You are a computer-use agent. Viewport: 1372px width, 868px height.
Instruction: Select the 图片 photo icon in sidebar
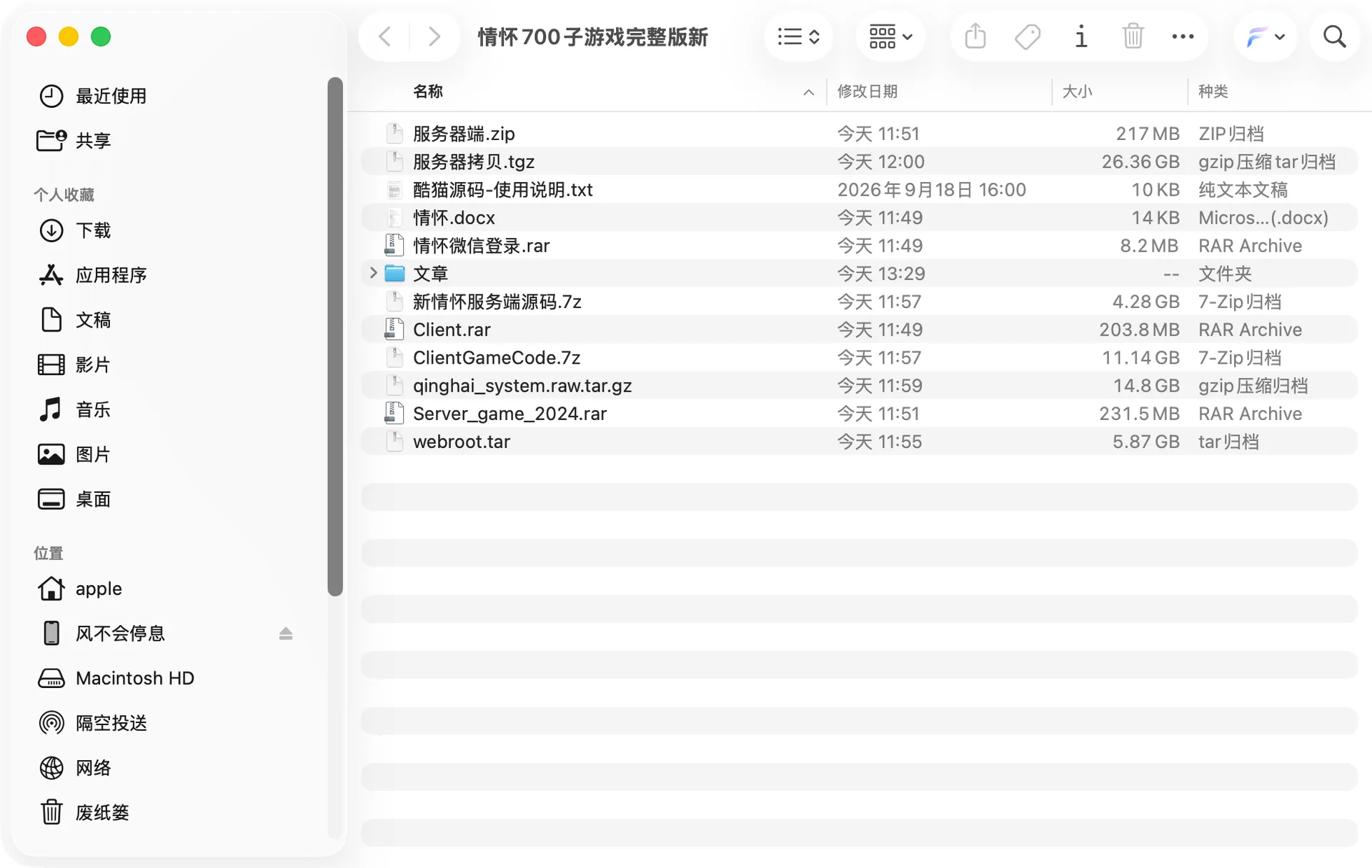coord(51,454)
